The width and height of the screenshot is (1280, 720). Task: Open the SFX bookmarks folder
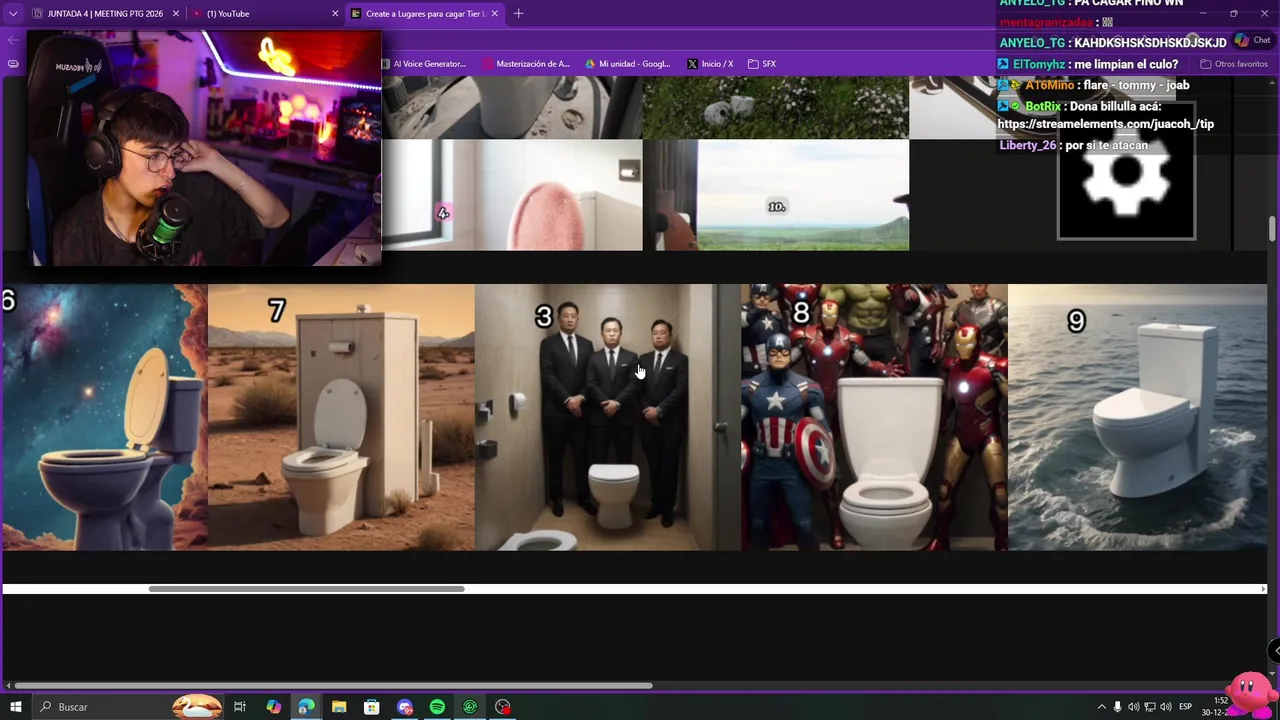762,64
